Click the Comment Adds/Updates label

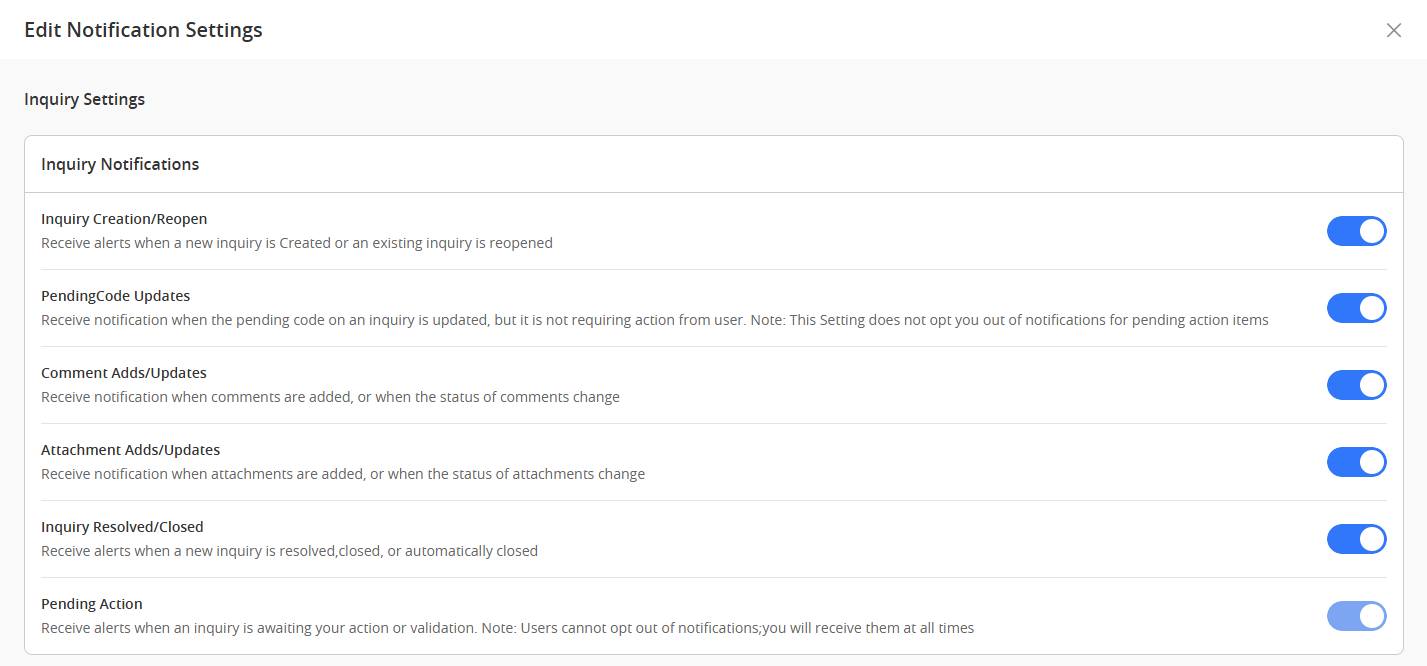[123, 373]
